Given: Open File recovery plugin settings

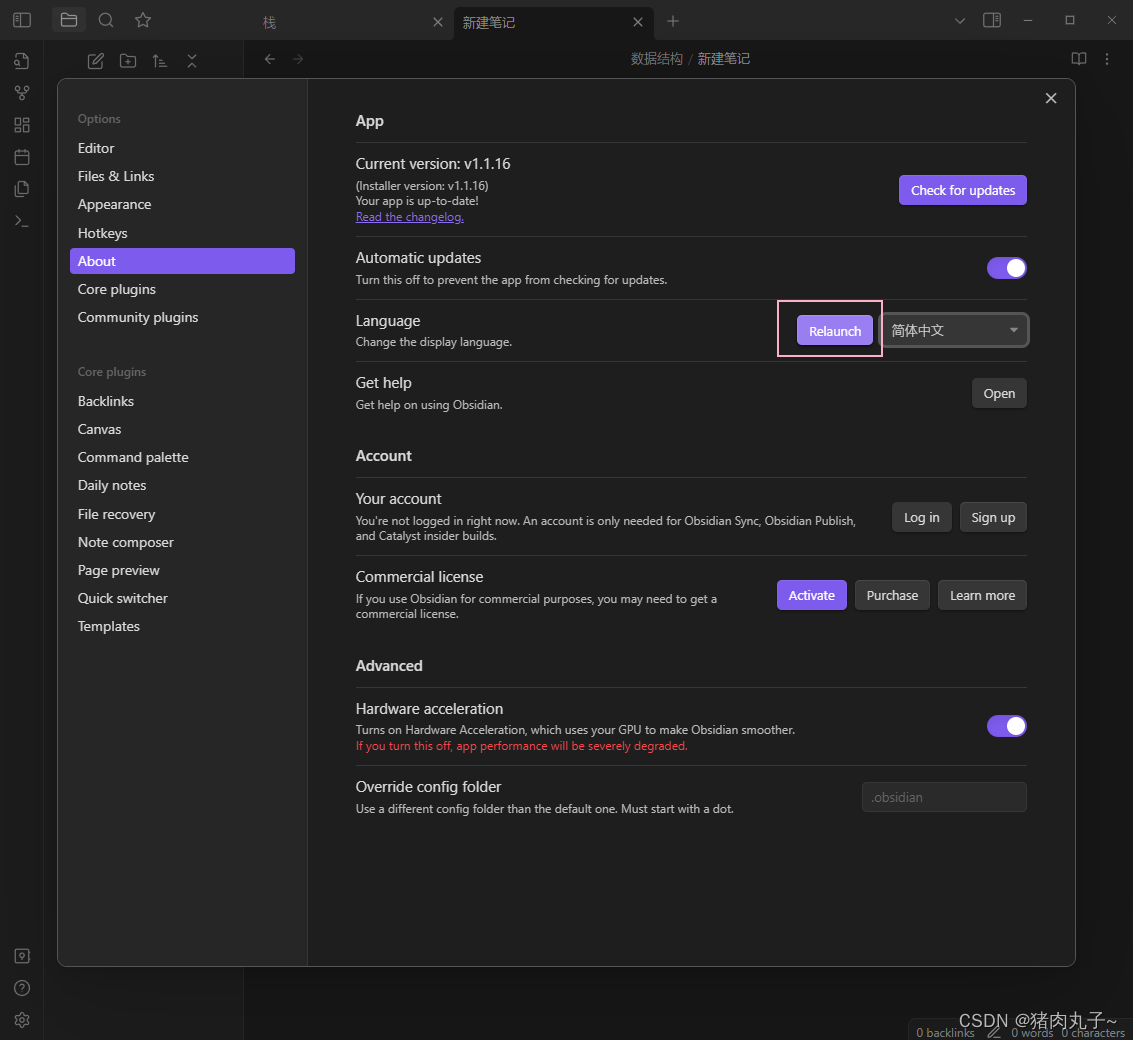Looking at the screenshot, I should tap(182, 515).
